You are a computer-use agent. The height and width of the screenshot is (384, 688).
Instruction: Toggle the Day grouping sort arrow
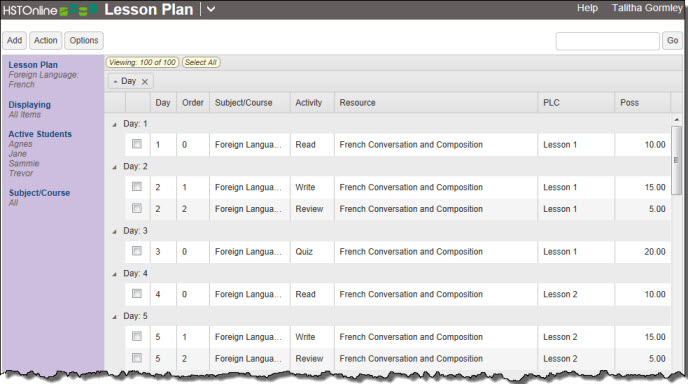115,82
